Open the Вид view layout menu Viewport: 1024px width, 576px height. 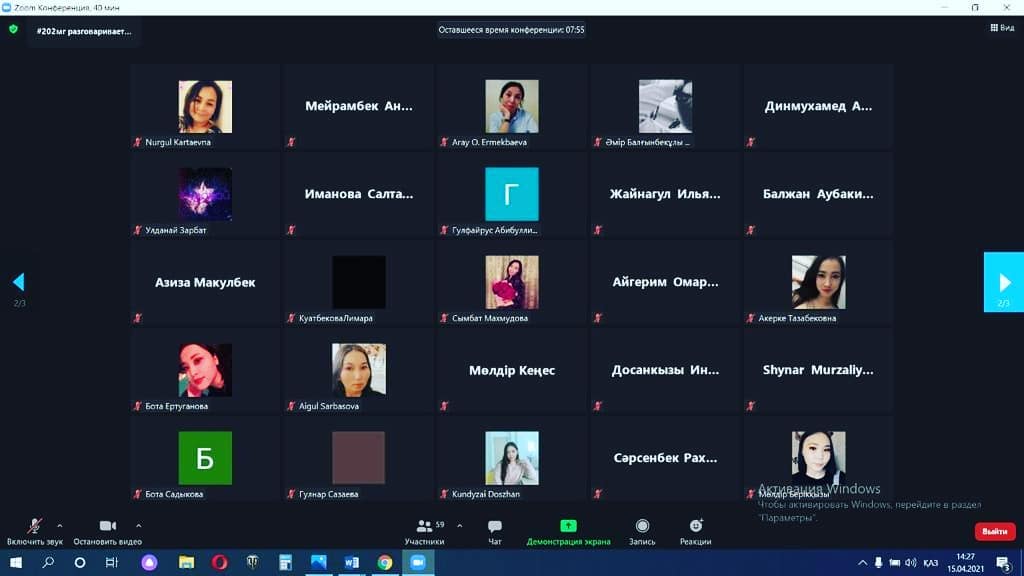pyautogui.click(x=1000, y=29)
